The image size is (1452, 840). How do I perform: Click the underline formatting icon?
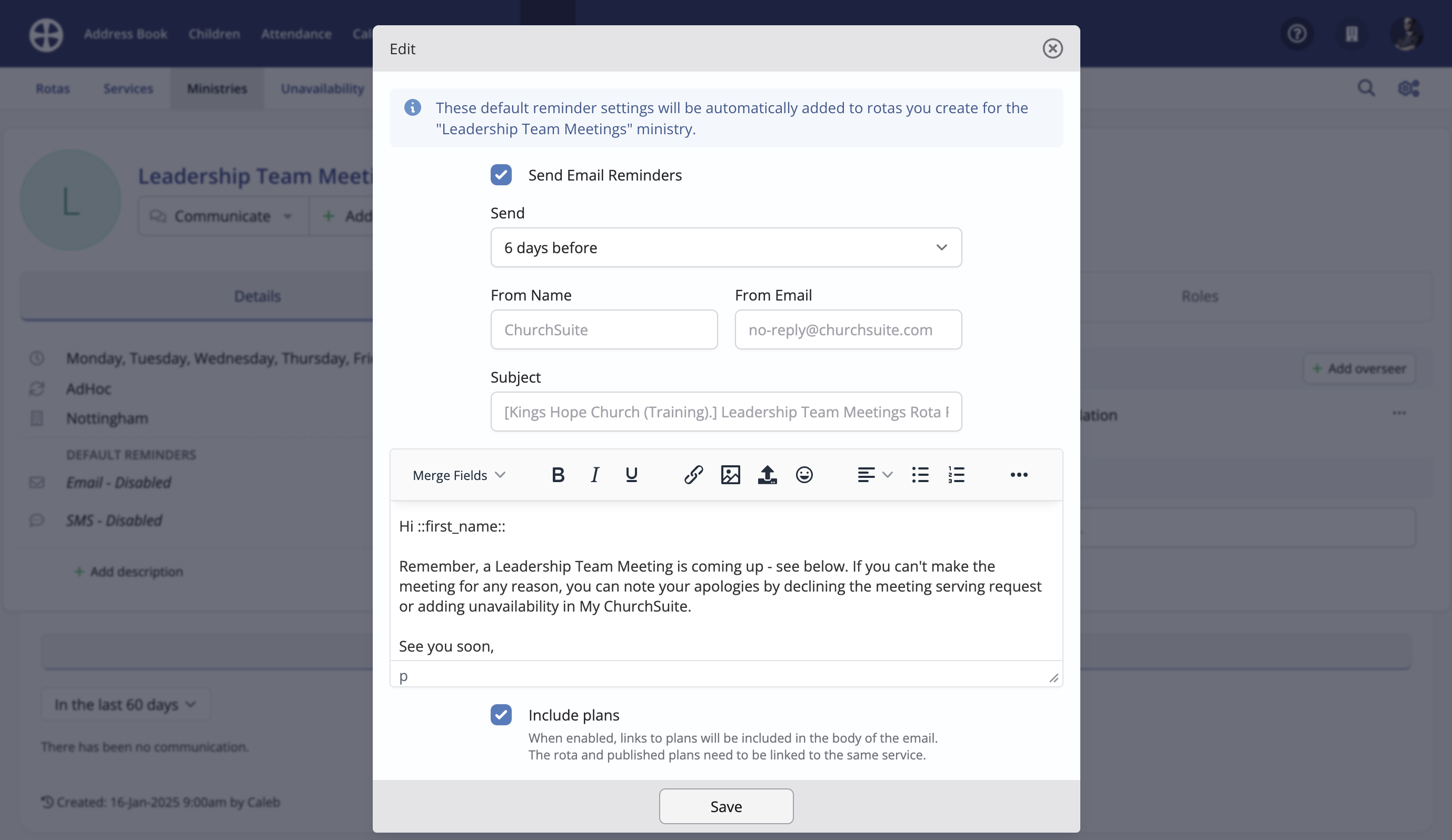click(x=631, y=475)
